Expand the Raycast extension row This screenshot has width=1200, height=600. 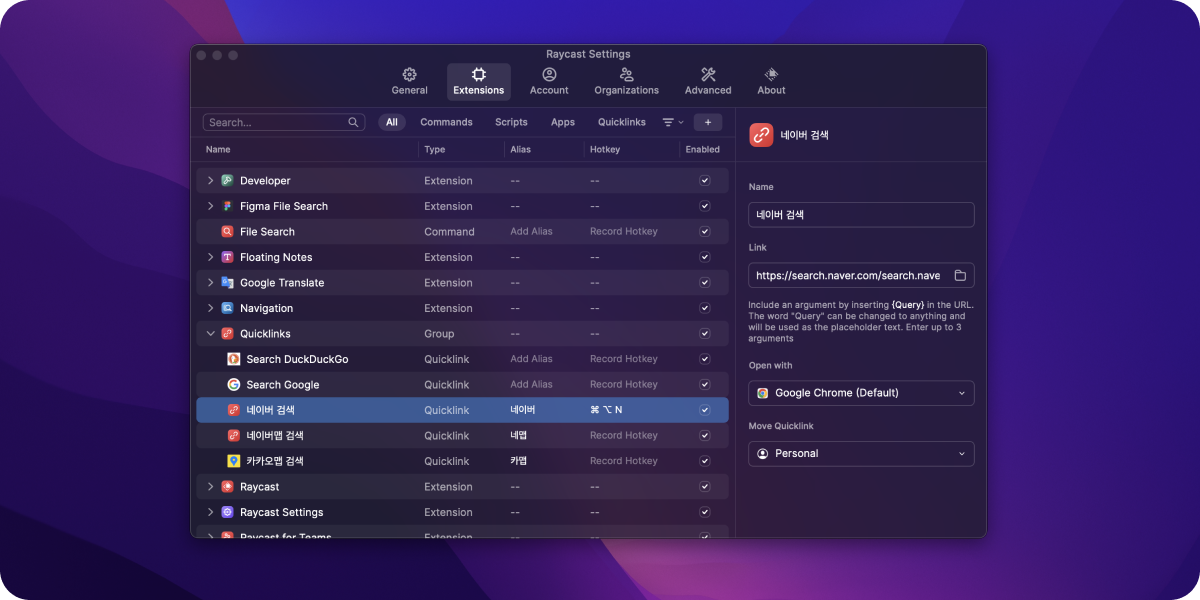pos(210,487)
